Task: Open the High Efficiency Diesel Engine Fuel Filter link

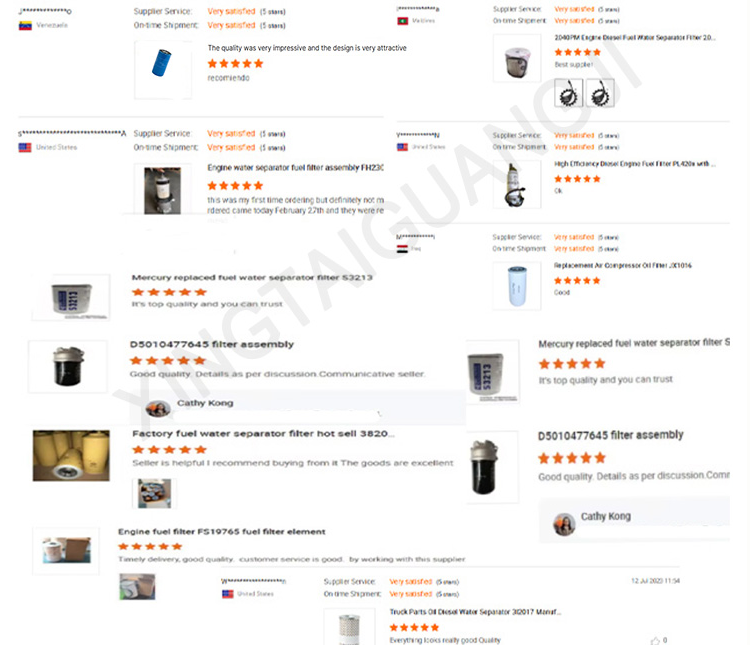Action: tap(635, 164)
